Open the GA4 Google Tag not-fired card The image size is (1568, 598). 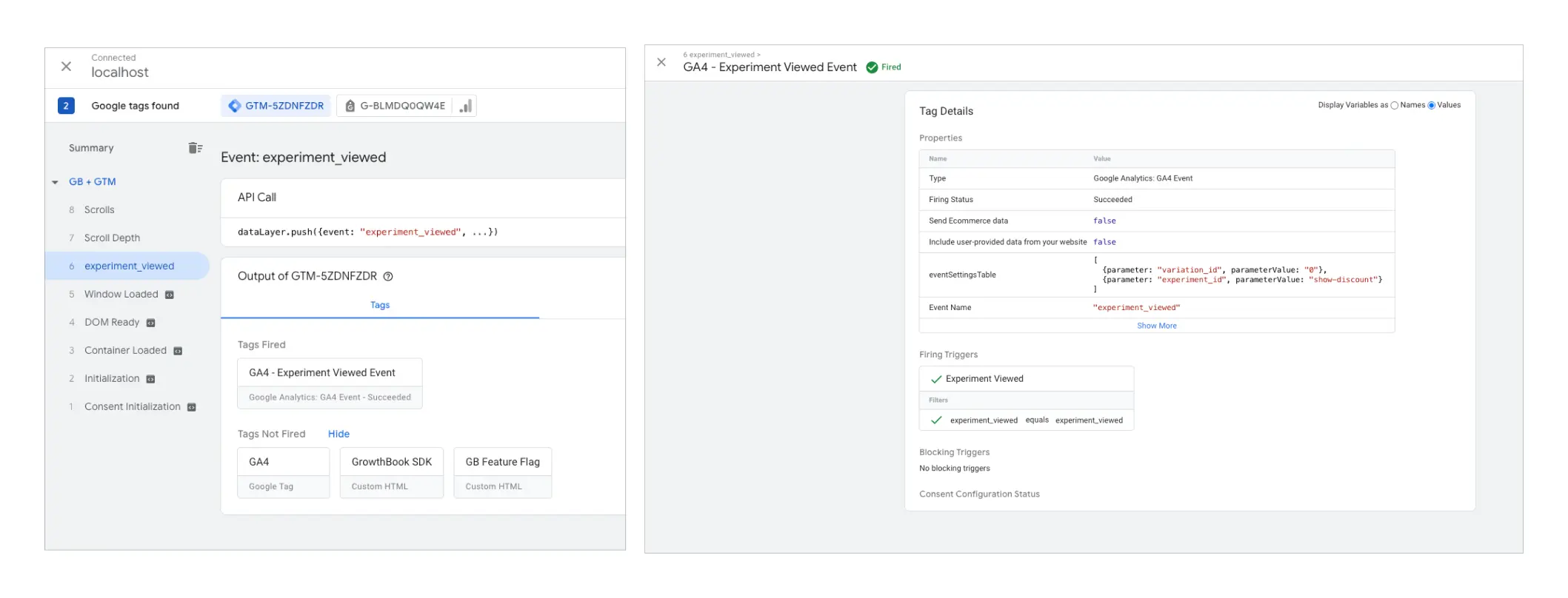[284, 473]
